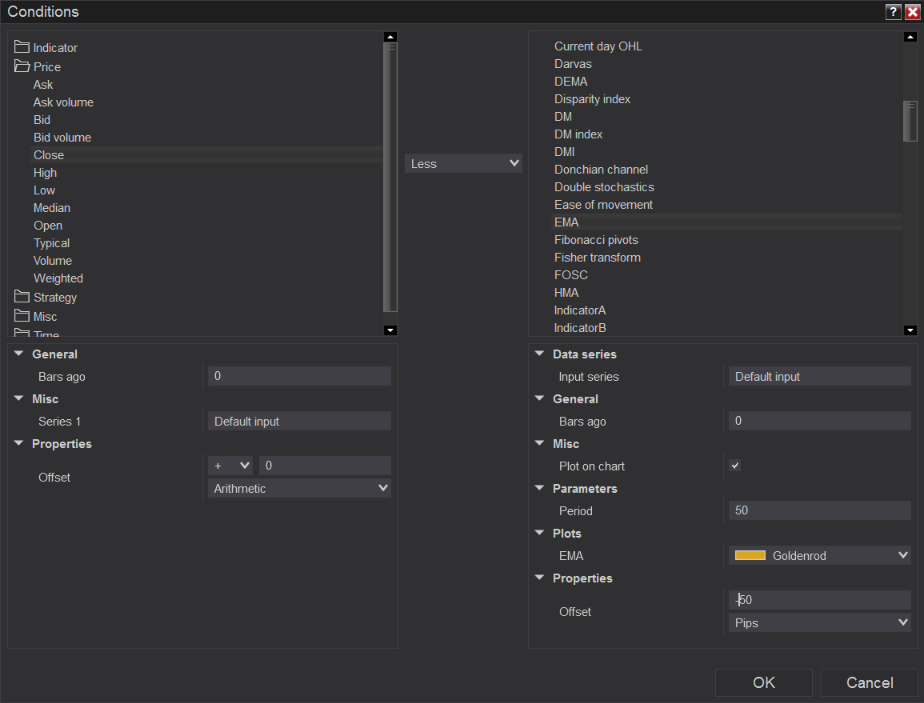Collapse left Properties section
This screenshot has height=703, width=924.
click(x=19, y=443)
